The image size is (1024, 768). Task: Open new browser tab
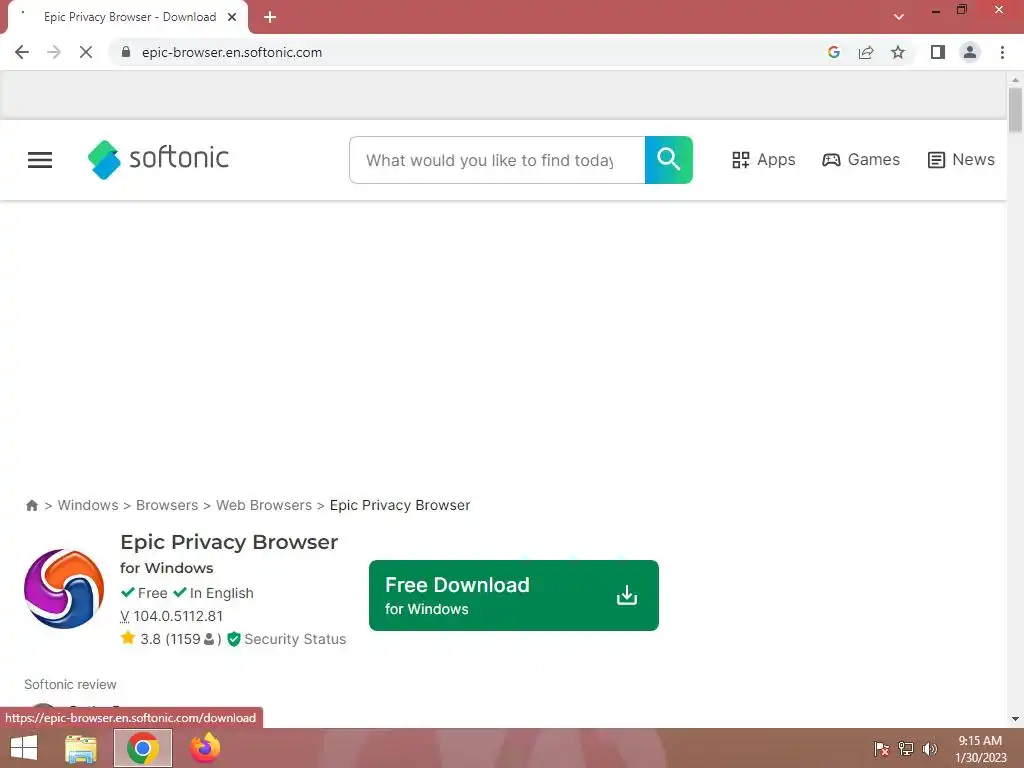(270, 17)
